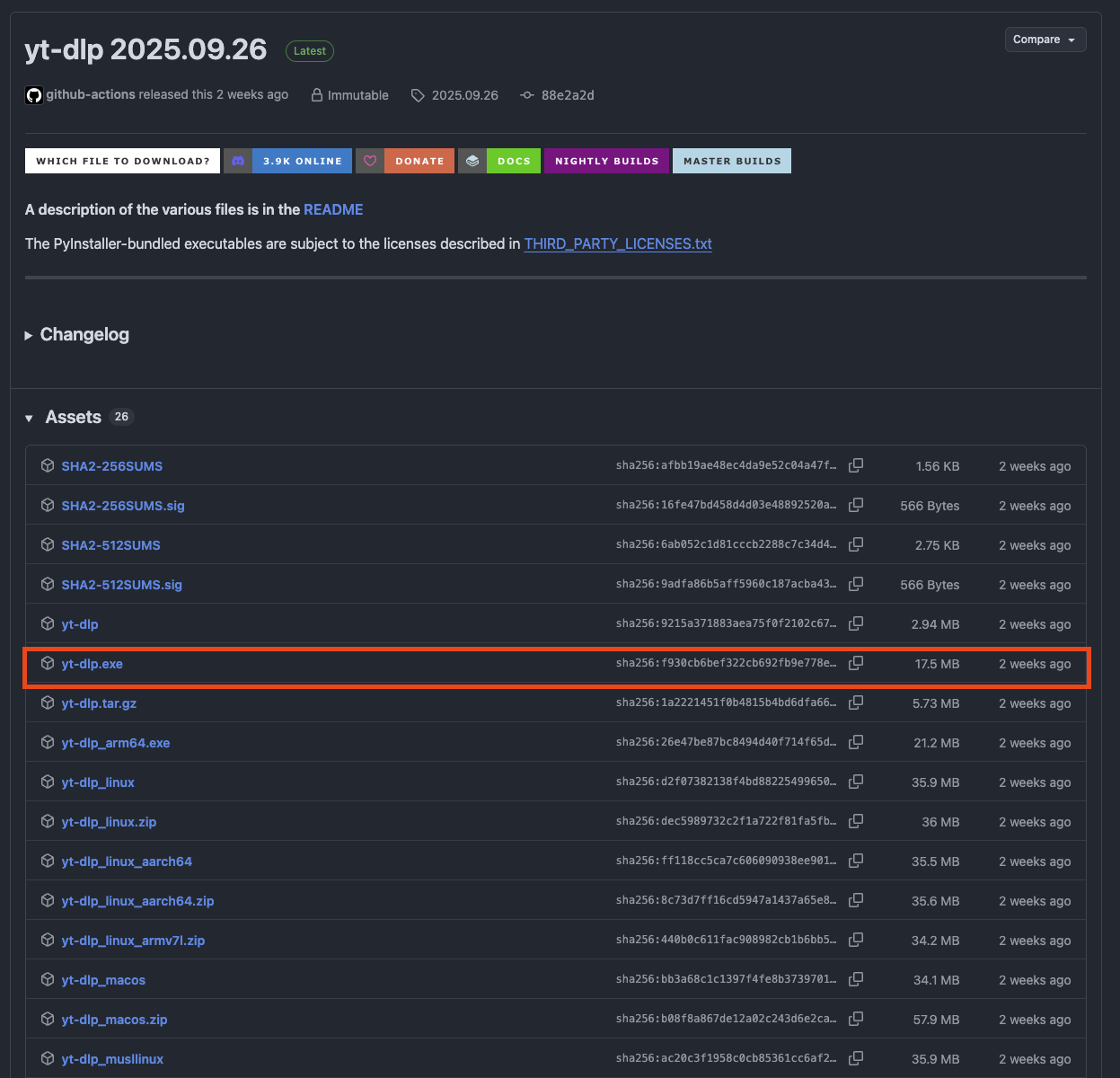This screenshot has height=1078, width=1120.
Task: Copy SHA256 hash for SHA2-512SUMS
Action: [x=856, y=544]
